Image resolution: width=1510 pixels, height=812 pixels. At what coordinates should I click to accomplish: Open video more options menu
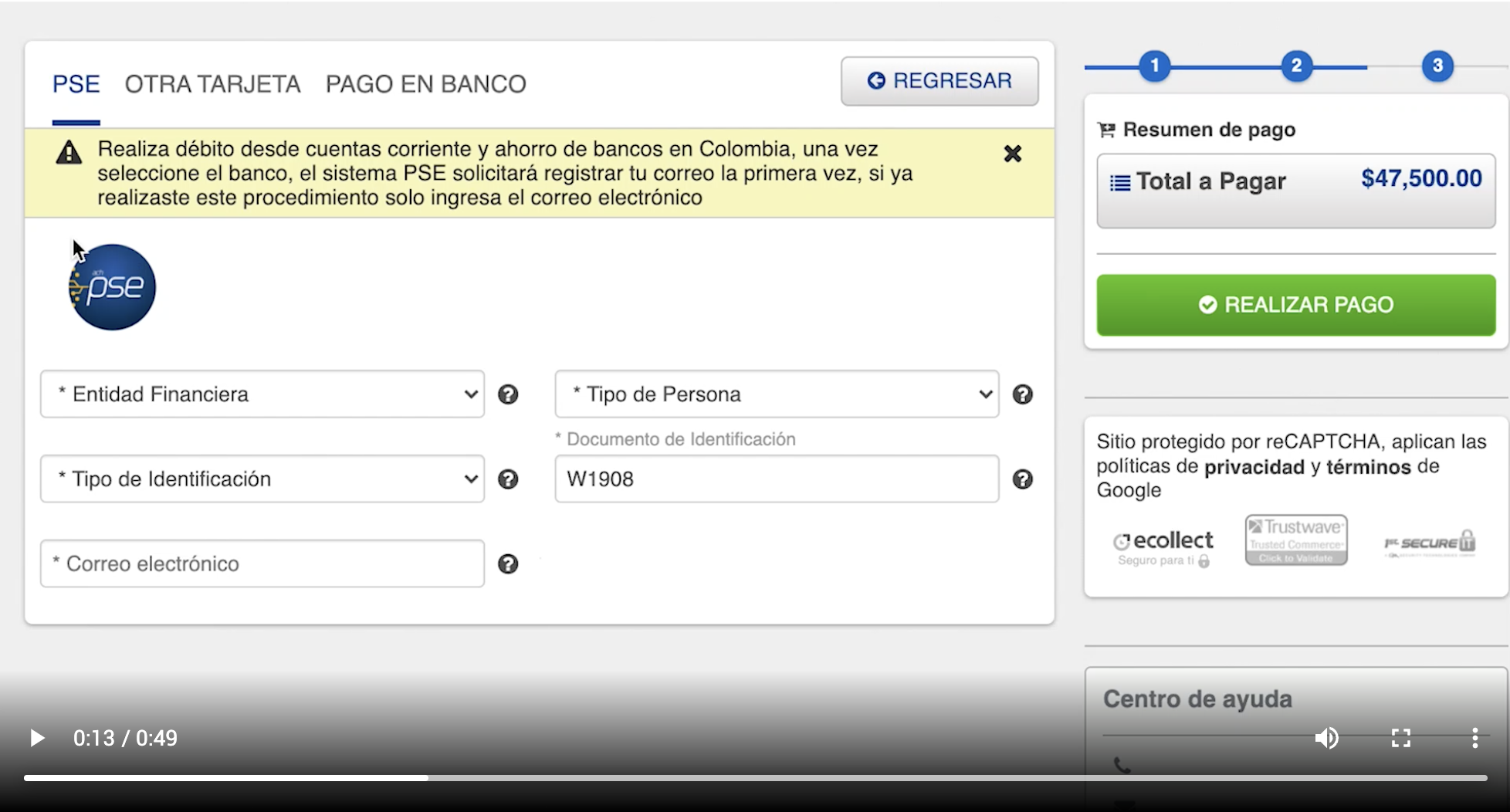click(1474, 738)
